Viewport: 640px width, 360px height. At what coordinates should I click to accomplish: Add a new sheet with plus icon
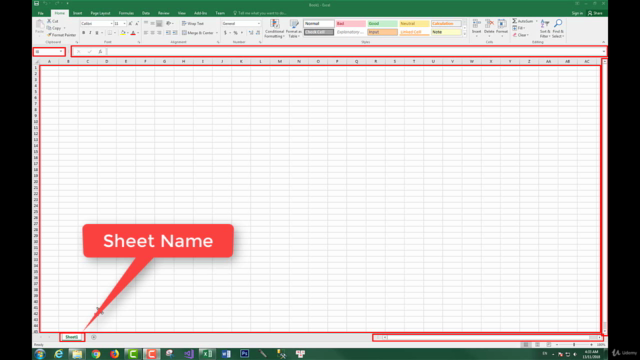tap(93, 337)
